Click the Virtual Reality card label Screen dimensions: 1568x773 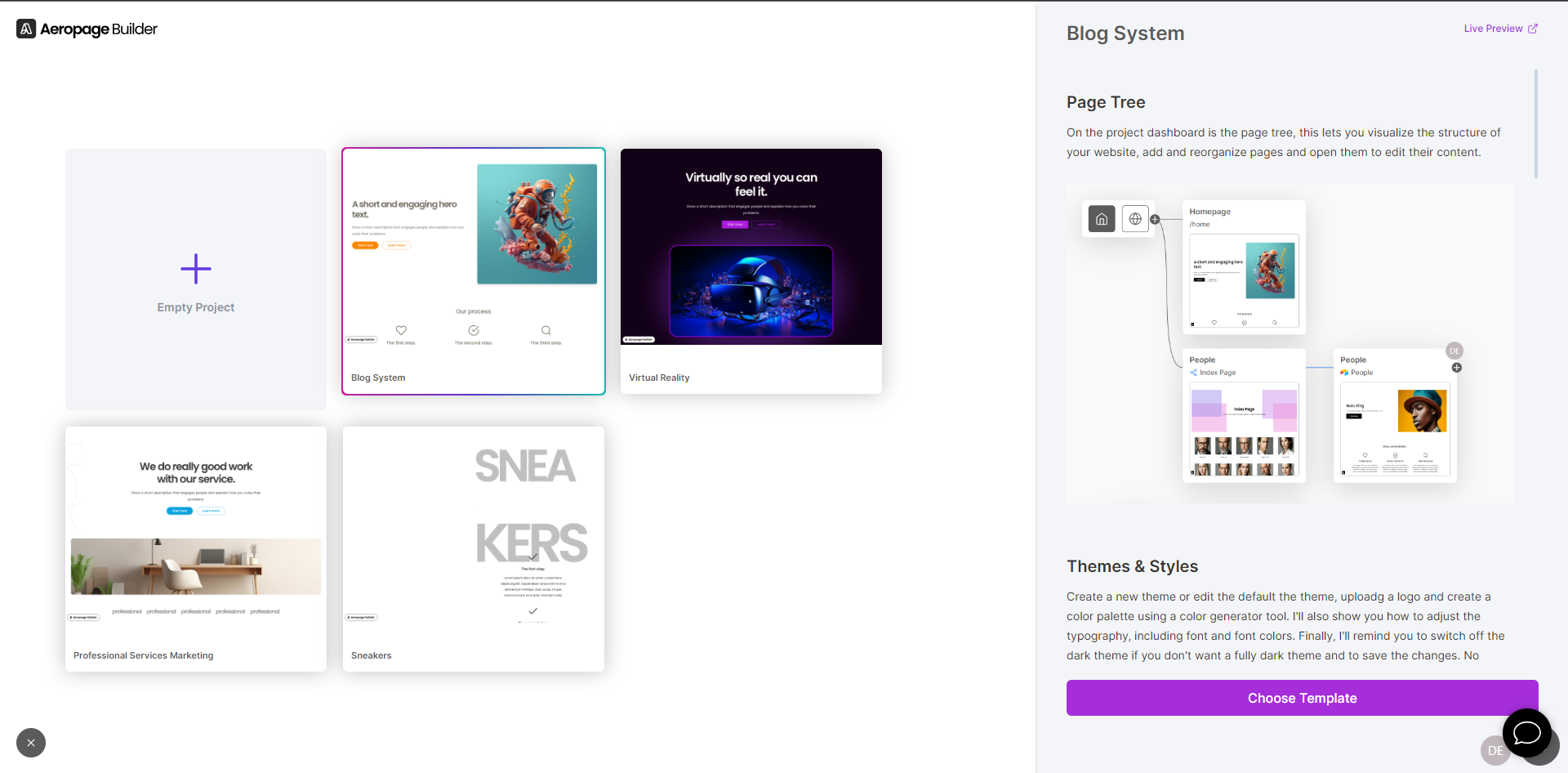click(659, 378)
